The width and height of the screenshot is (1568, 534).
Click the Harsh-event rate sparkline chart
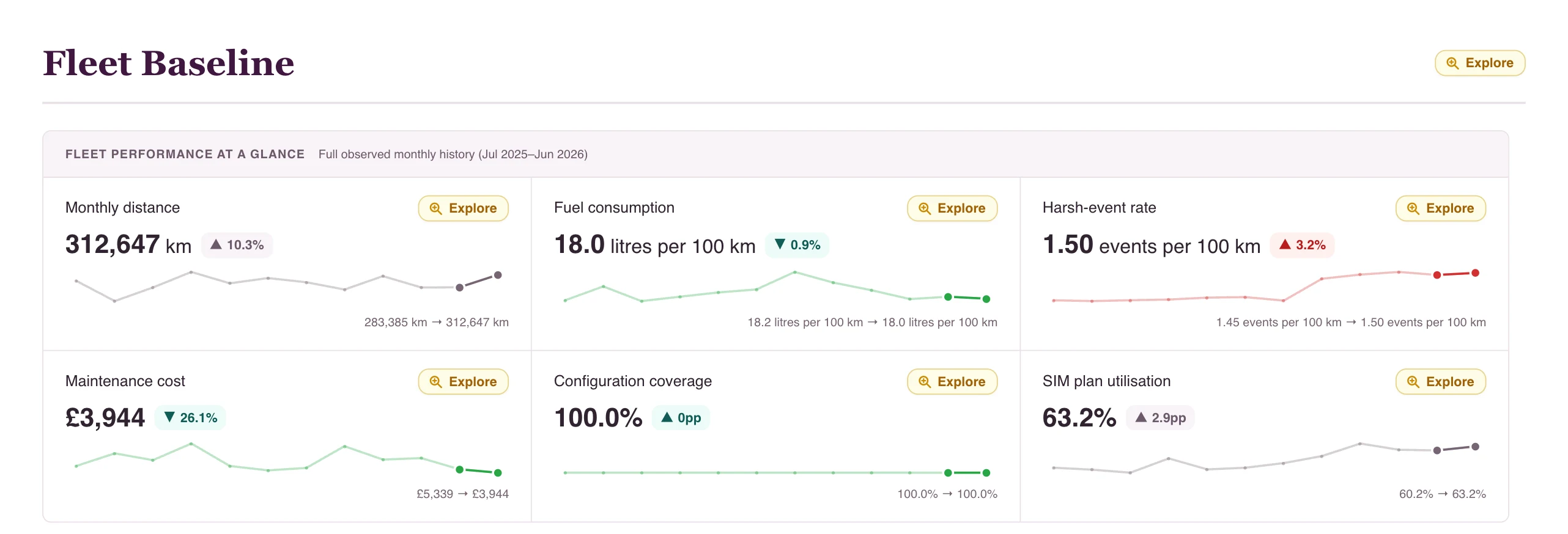[1264, 287]
